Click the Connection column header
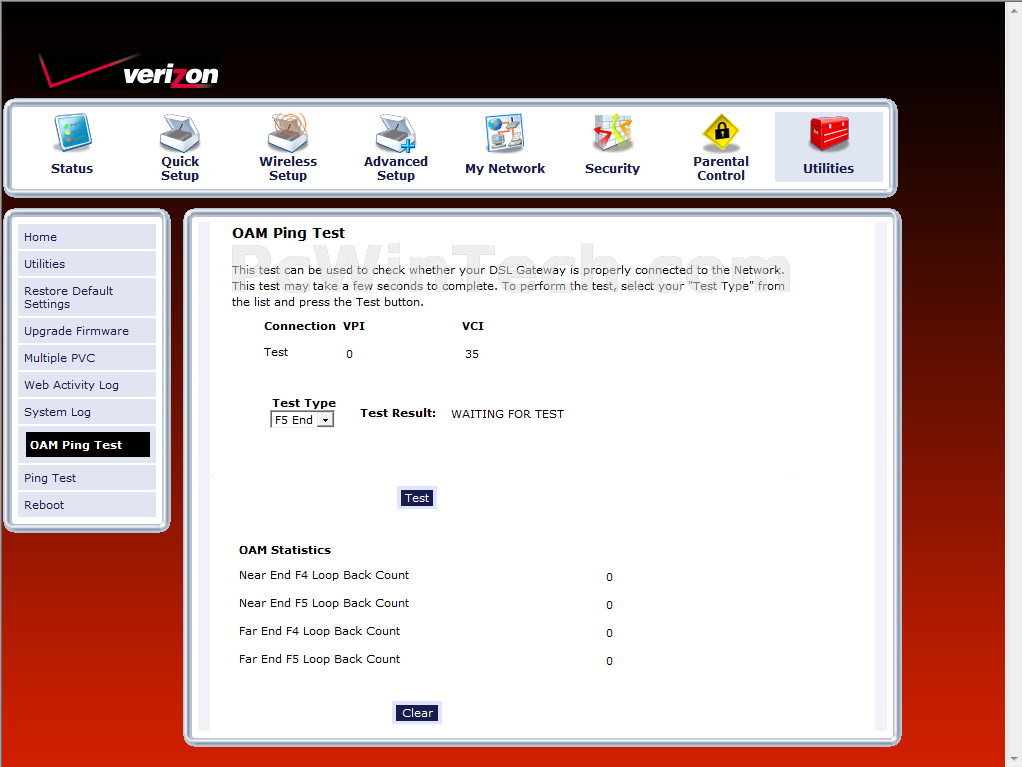The height and width of the screenshot is (767, 1022). 300,326
